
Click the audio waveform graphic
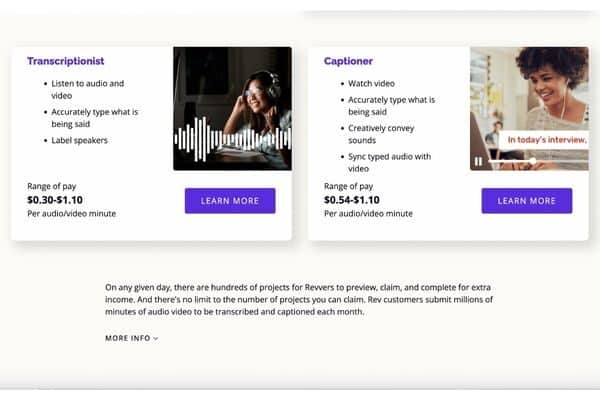[232, 140]
